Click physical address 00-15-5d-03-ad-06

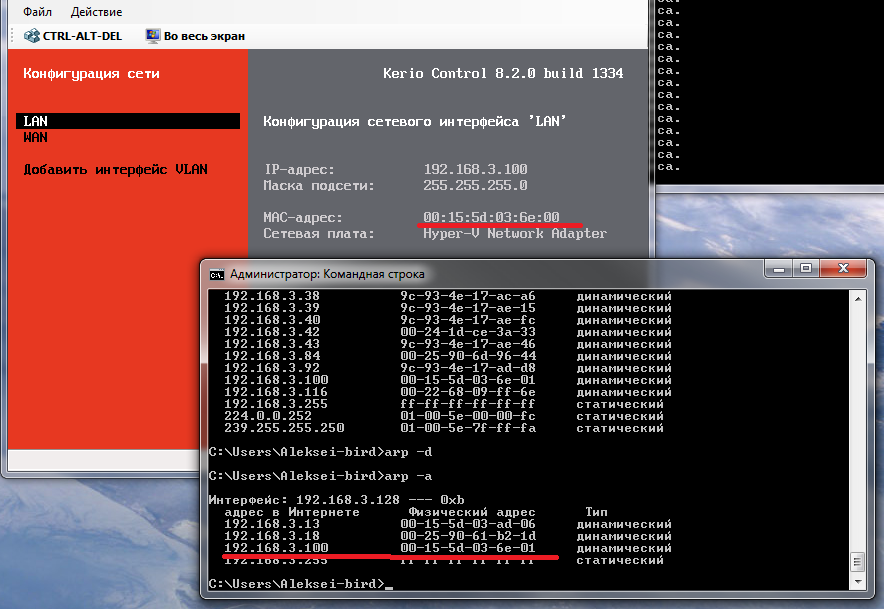pos(468,524)
